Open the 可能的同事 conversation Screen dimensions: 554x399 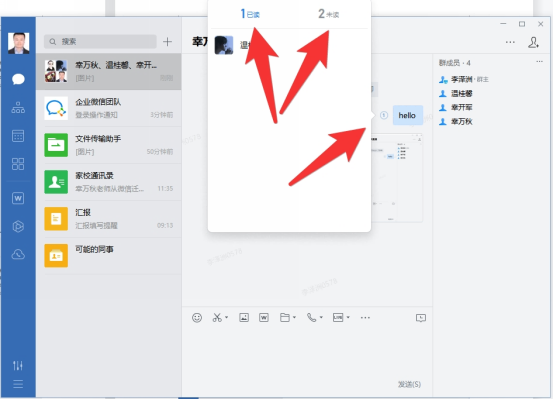(109, 256)
